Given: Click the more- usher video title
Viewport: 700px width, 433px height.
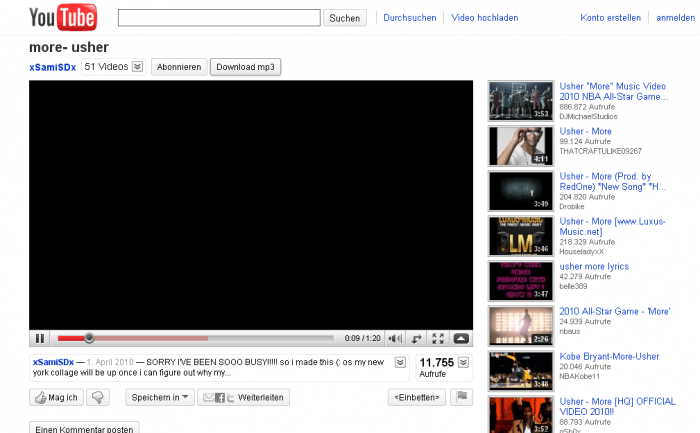Looking at the screenshot, I should [x=69, y=47].
